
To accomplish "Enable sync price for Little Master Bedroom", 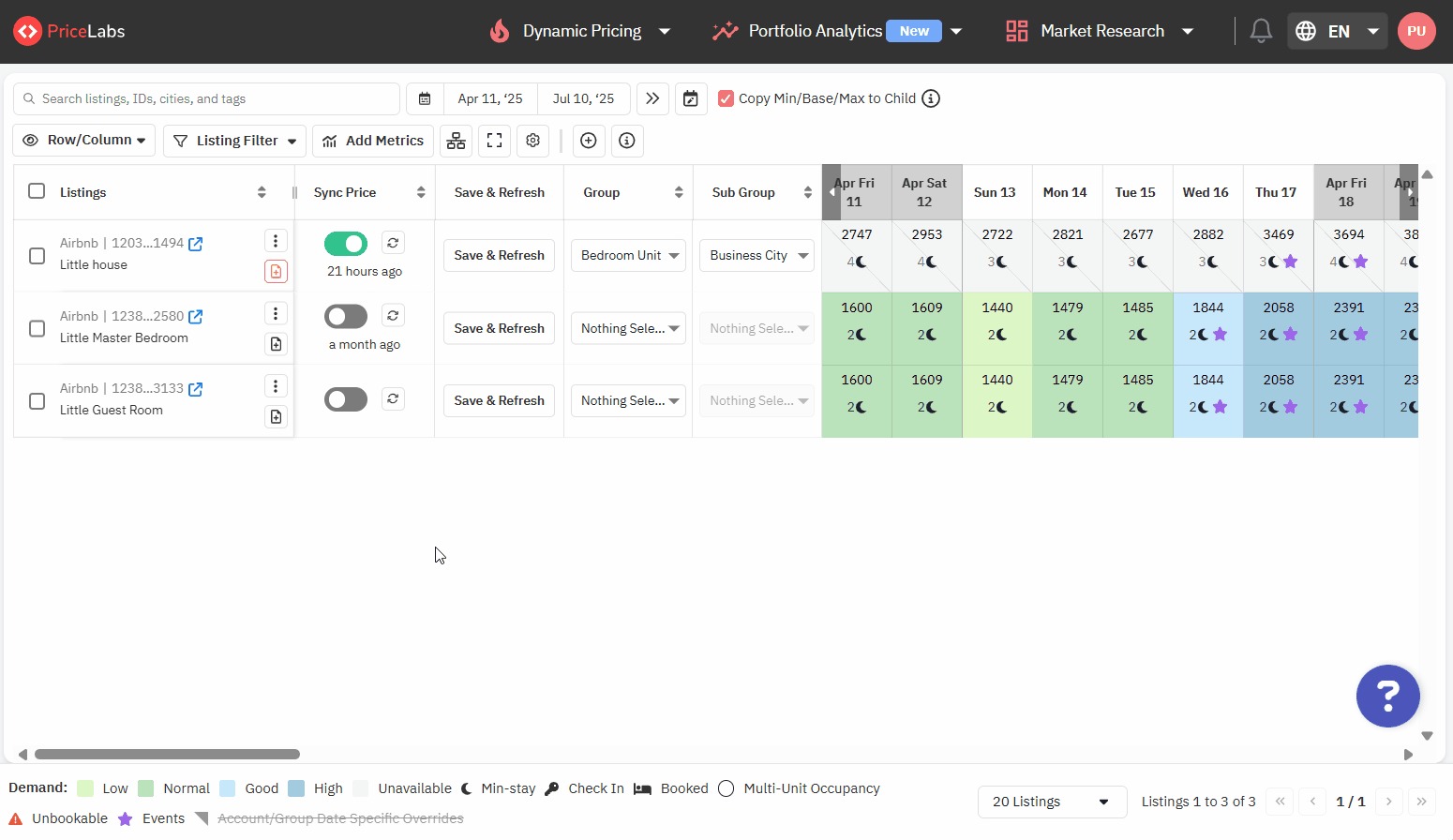I will [346, 317].
